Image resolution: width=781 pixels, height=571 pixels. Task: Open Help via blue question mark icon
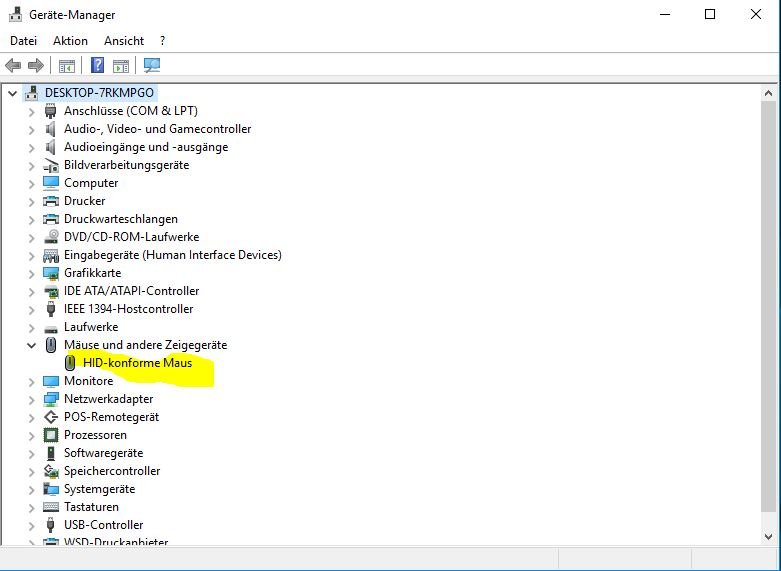pos(98,65)
